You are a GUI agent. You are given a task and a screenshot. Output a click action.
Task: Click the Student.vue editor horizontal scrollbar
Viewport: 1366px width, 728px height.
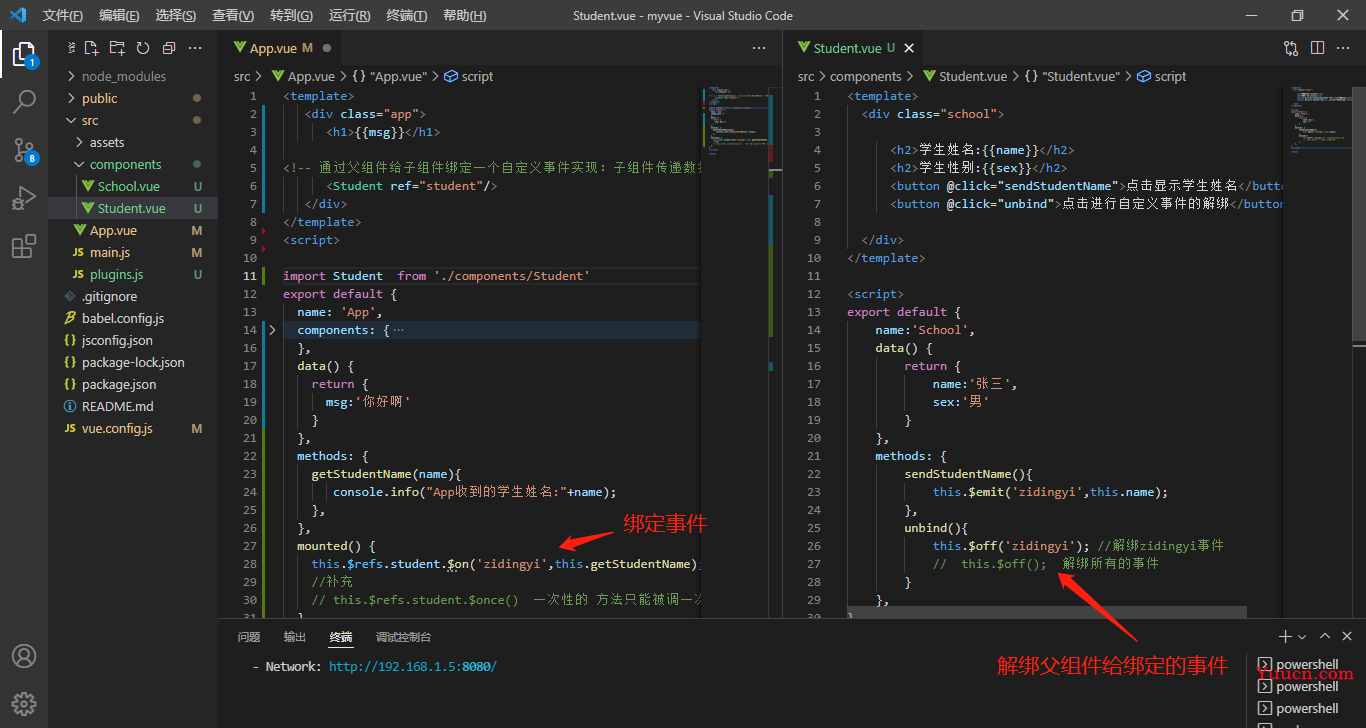coord(1047,612)
